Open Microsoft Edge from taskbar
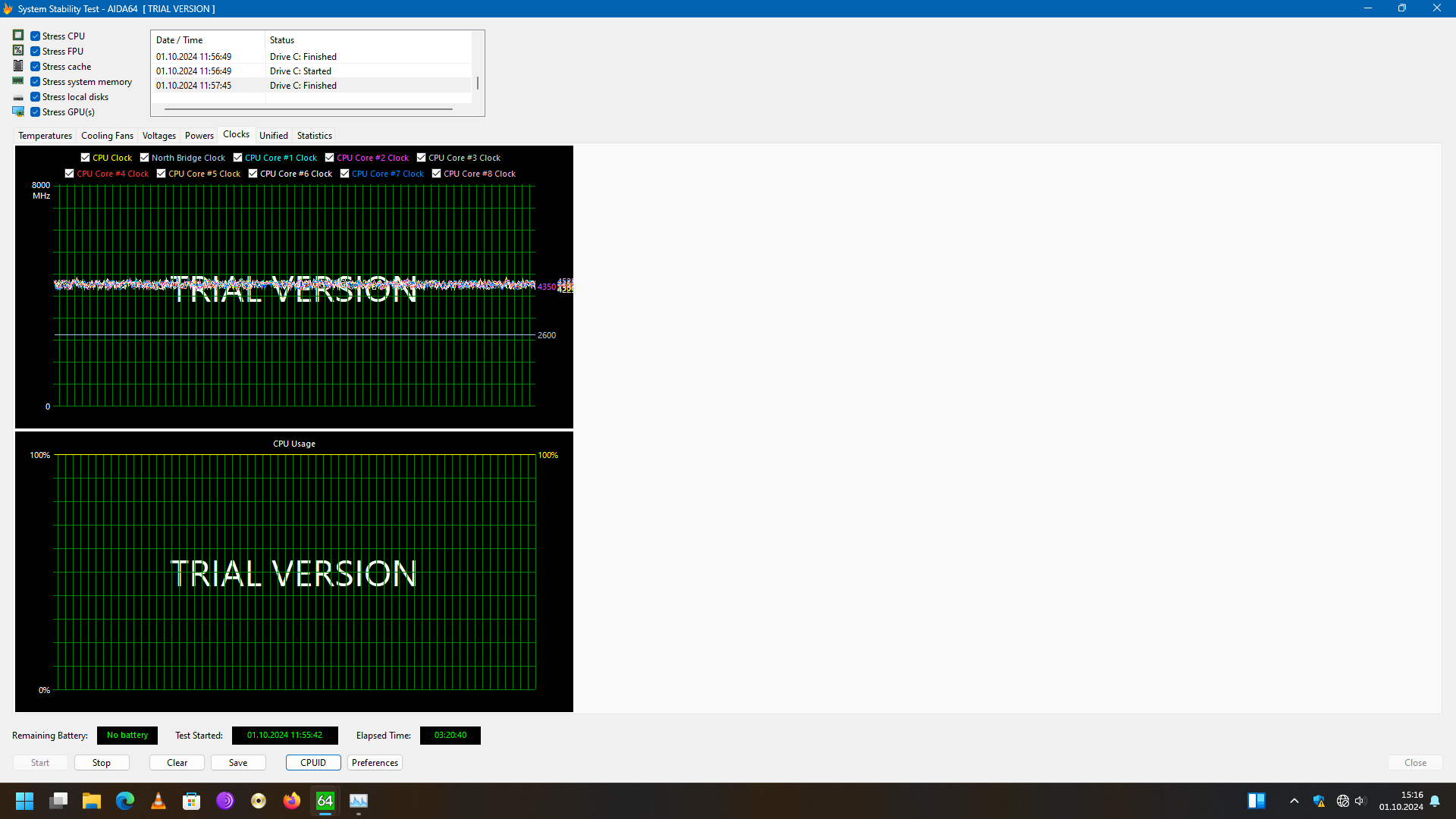Screen dimensions: 1456x819 point(125,801)
